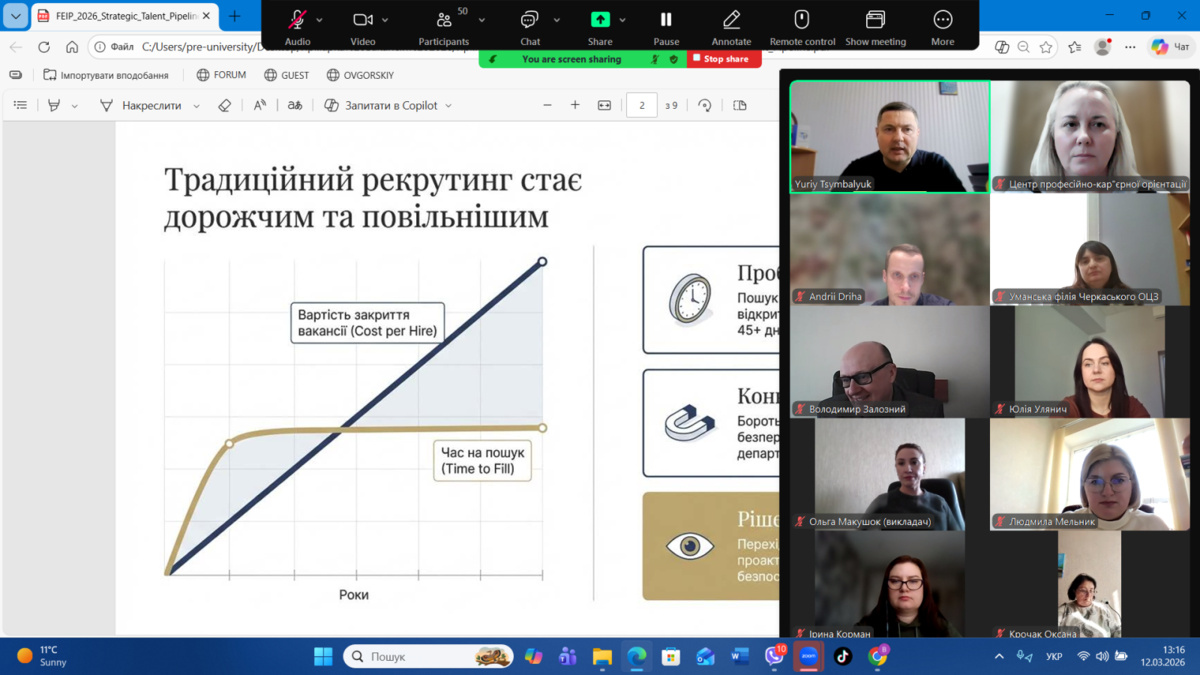Switch to the FEIP_2026_Strategic_Talent_Pipeline tab
This screenshot has width=1200, height=675.
120,16
